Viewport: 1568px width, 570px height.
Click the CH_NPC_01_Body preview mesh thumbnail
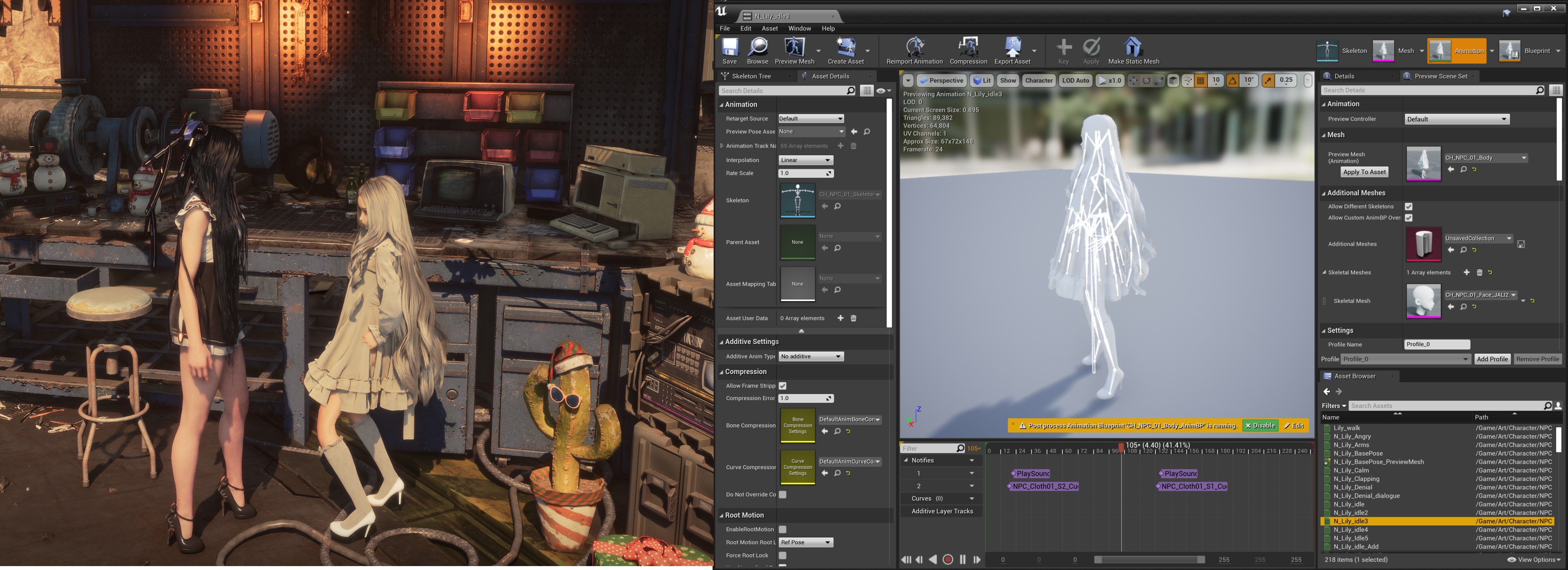click(1423, 163)
